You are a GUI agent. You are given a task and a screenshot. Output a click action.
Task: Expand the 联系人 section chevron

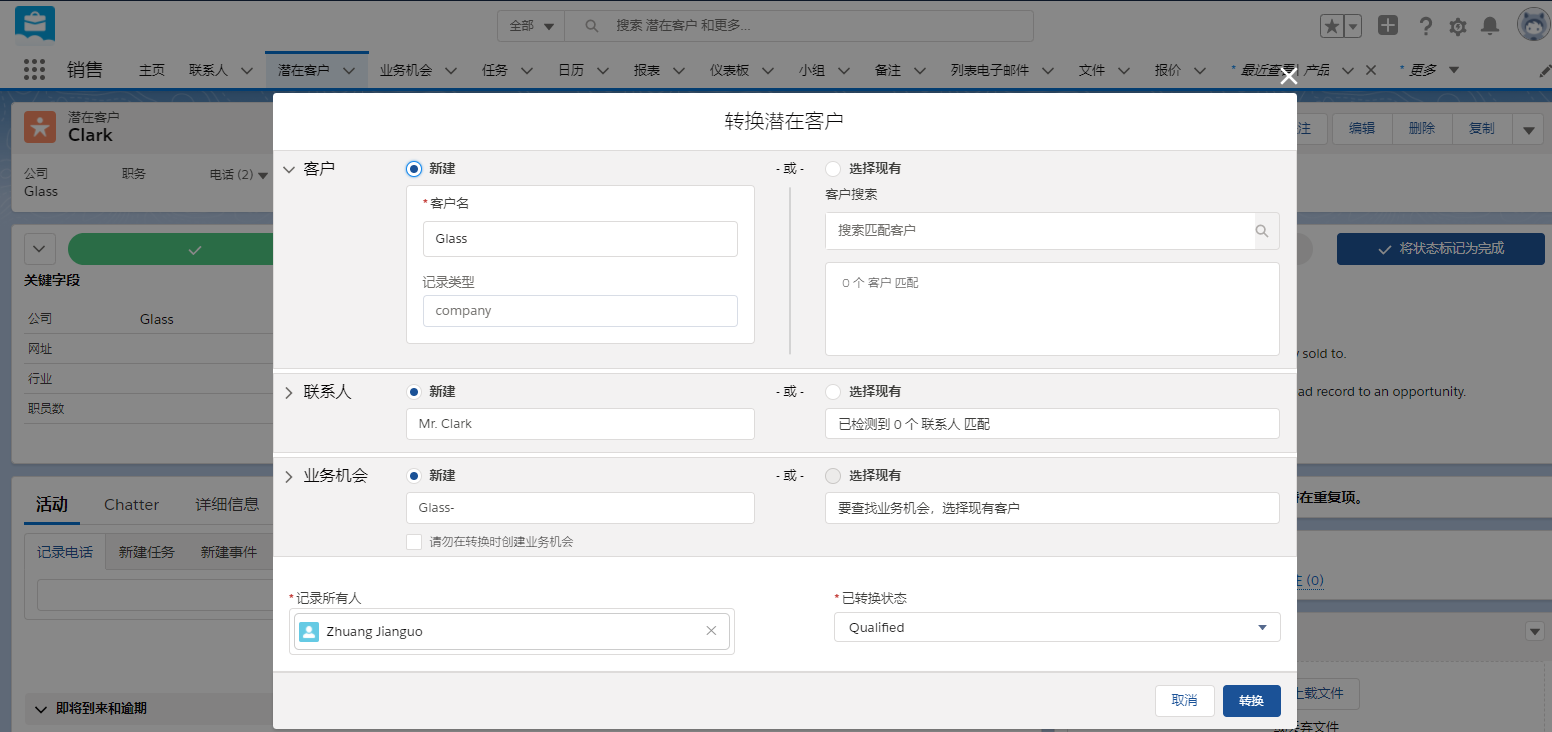[x=289, y=391]
